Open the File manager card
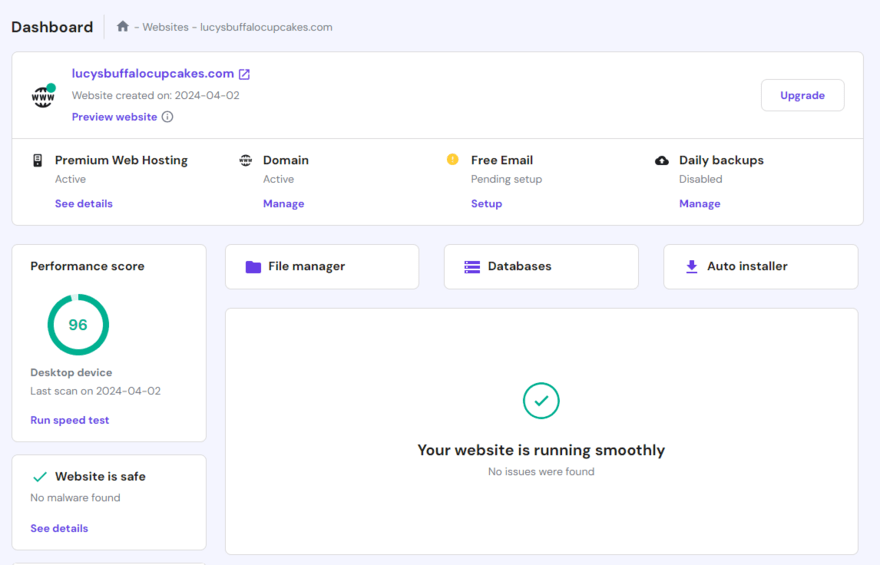Viewport: 880px width, 565px height. pos(322,267)
